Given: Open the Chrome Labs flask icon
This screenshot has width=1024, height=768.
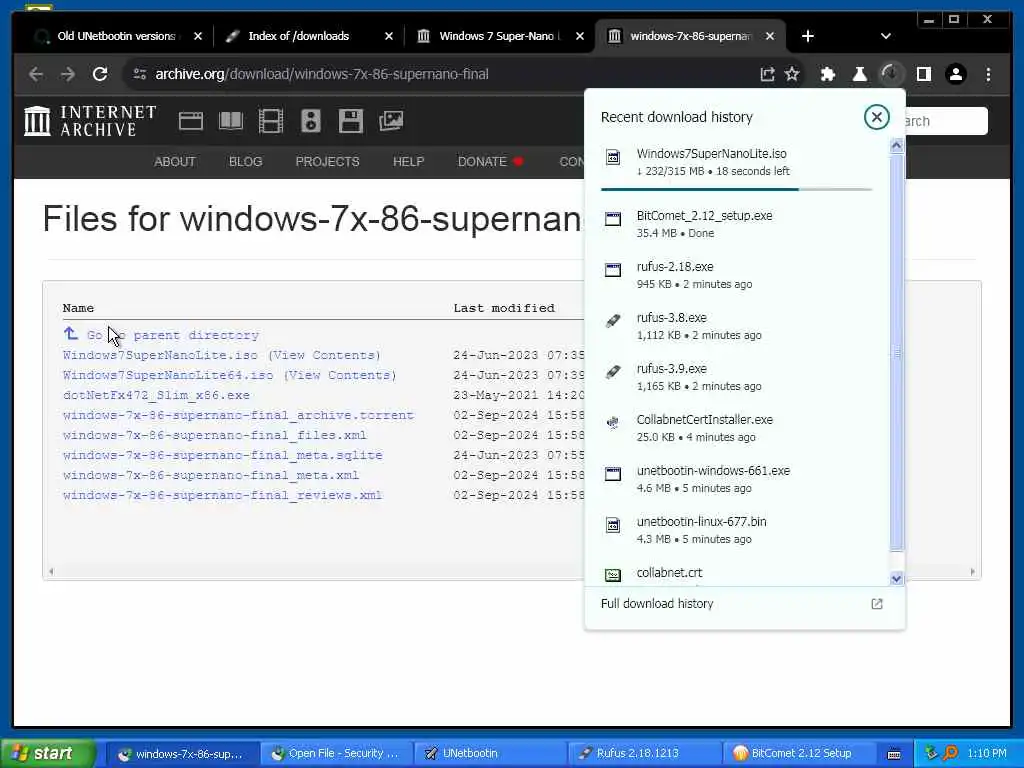Looking at the screenshot, I should click(859, 74).
